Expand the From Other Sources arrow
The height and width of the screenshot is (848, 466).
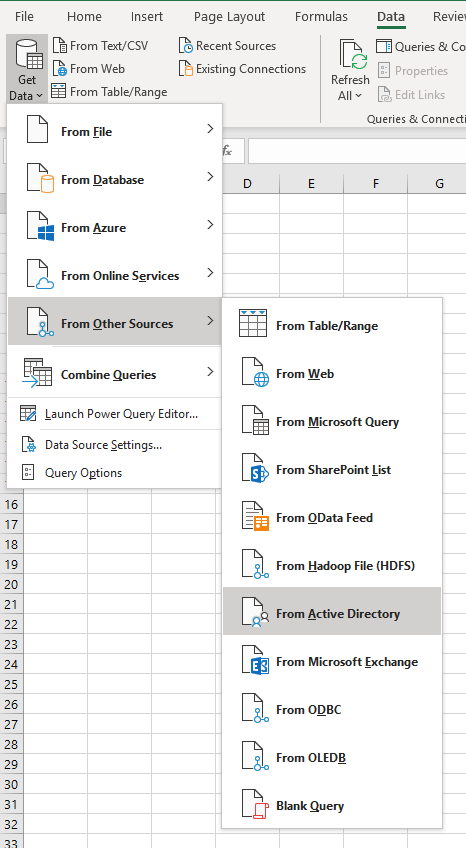(x=210, y=321)
